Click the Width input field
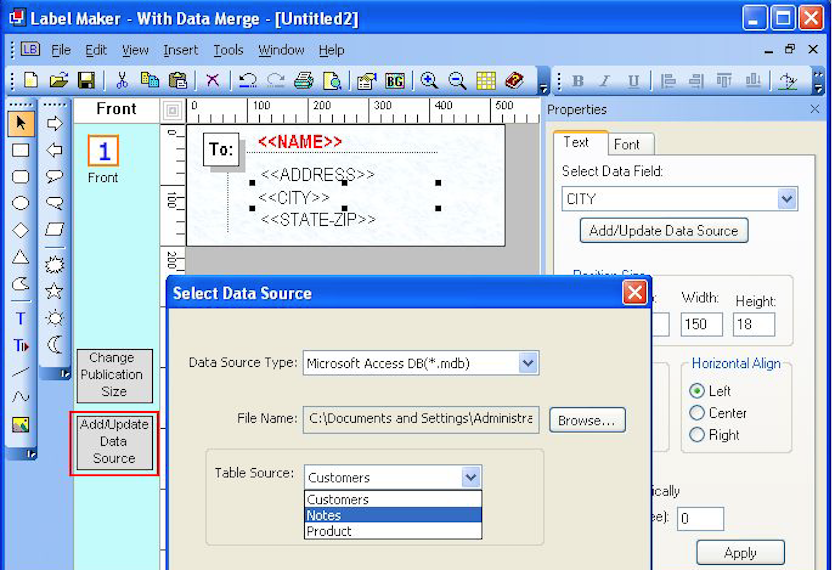Viewport: 835px width, 570px height. (x=701, y=324)
